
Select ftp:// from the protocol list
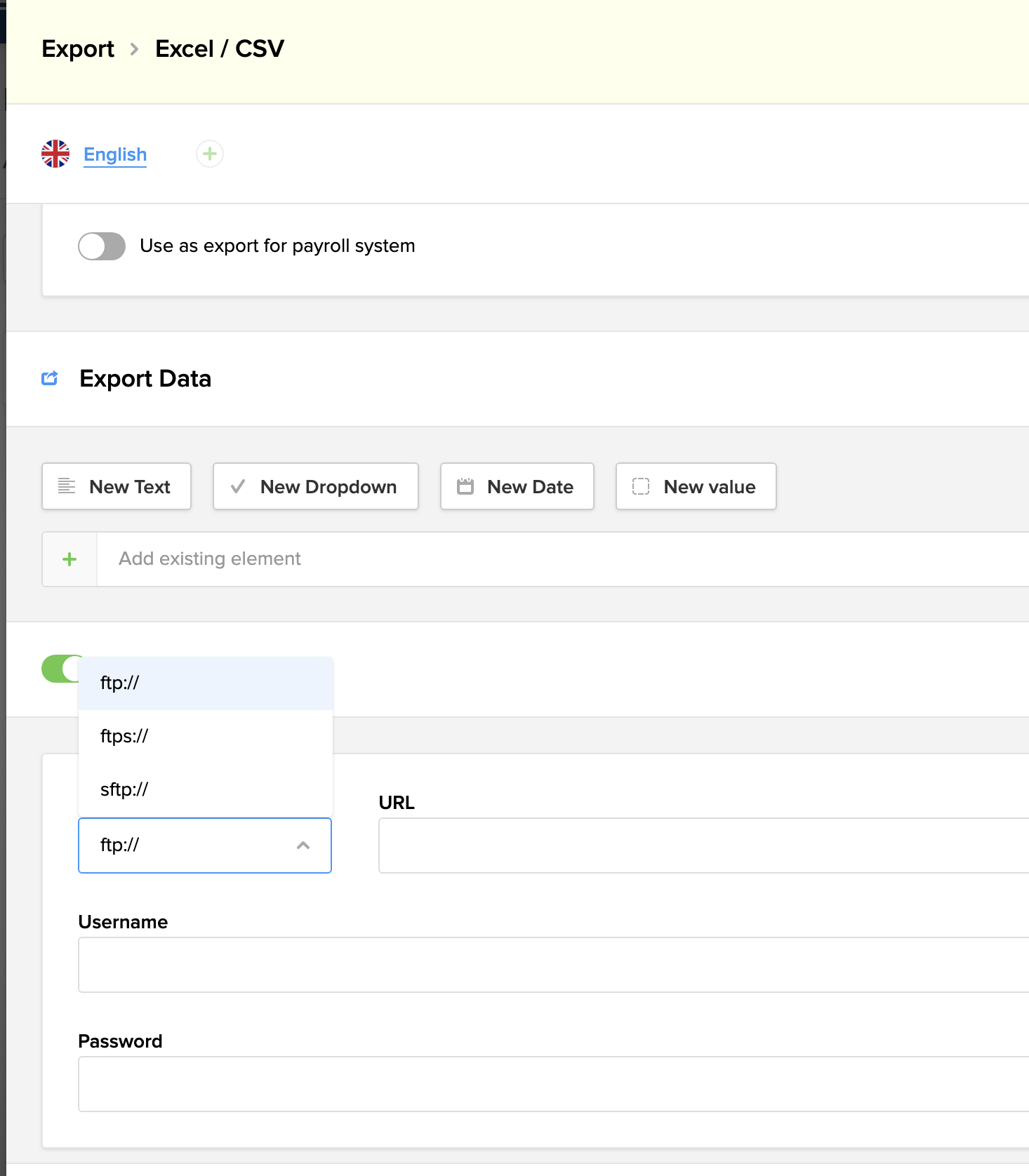point(205,683)
